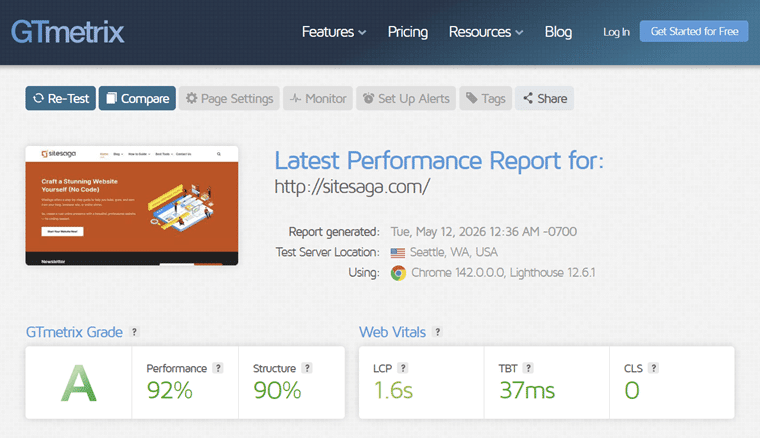This screenshot has height=438, width=760.
Task: Click Get Started for Free button
Action: coord(694,31)
